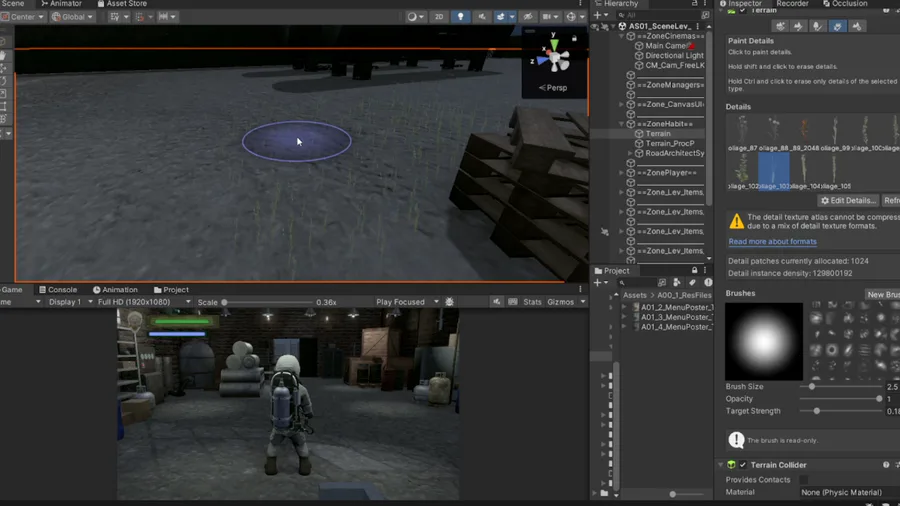900x506 pixels.
Task: Collapse the Terrain Collider component section
Action: (721, 465)
